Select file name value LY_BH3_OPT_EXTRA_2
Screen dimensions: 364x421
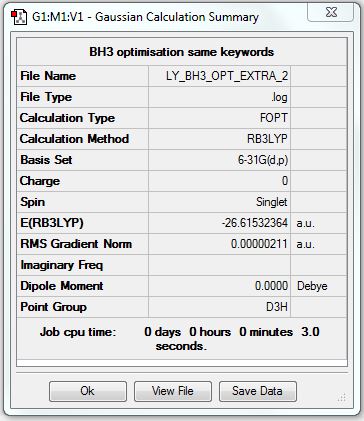[x=227, y=76]
